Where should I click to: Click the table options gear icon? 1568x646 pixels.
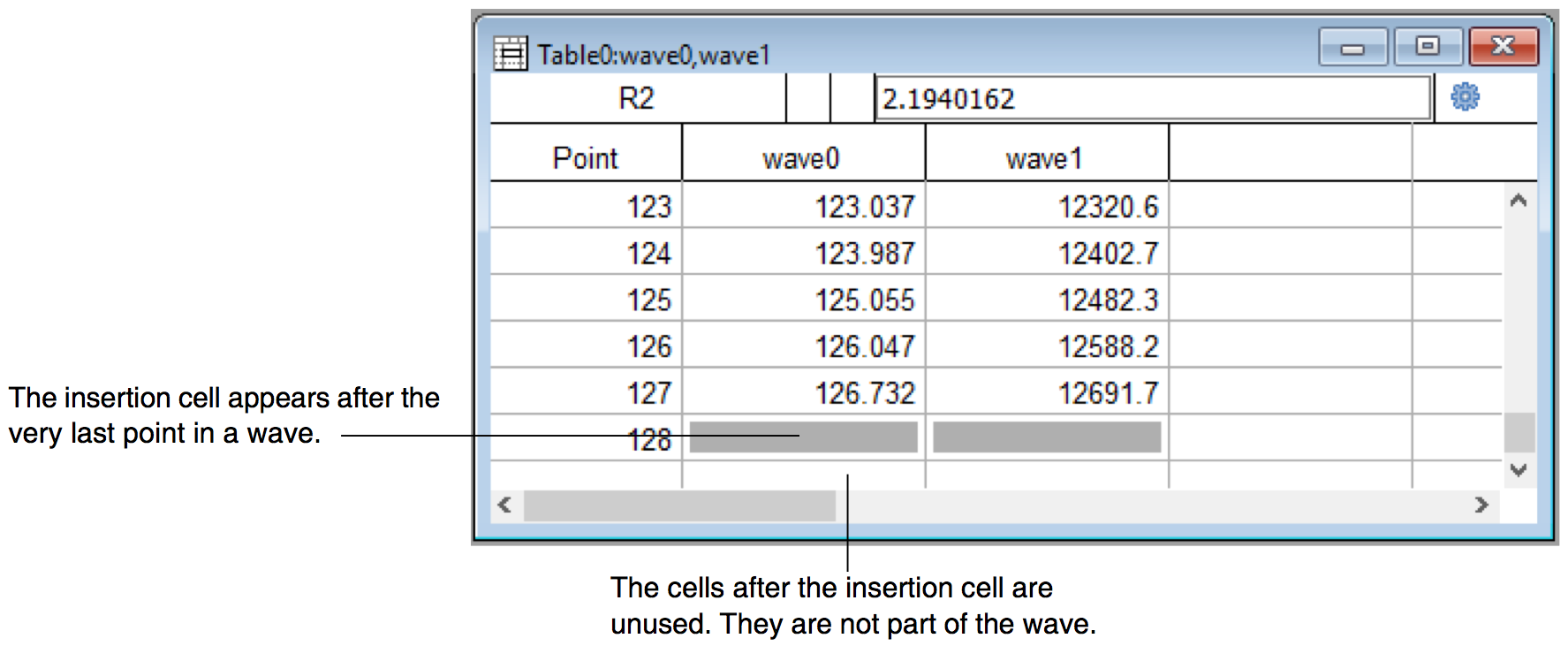pyautogui.click(x=1465, y=96)
